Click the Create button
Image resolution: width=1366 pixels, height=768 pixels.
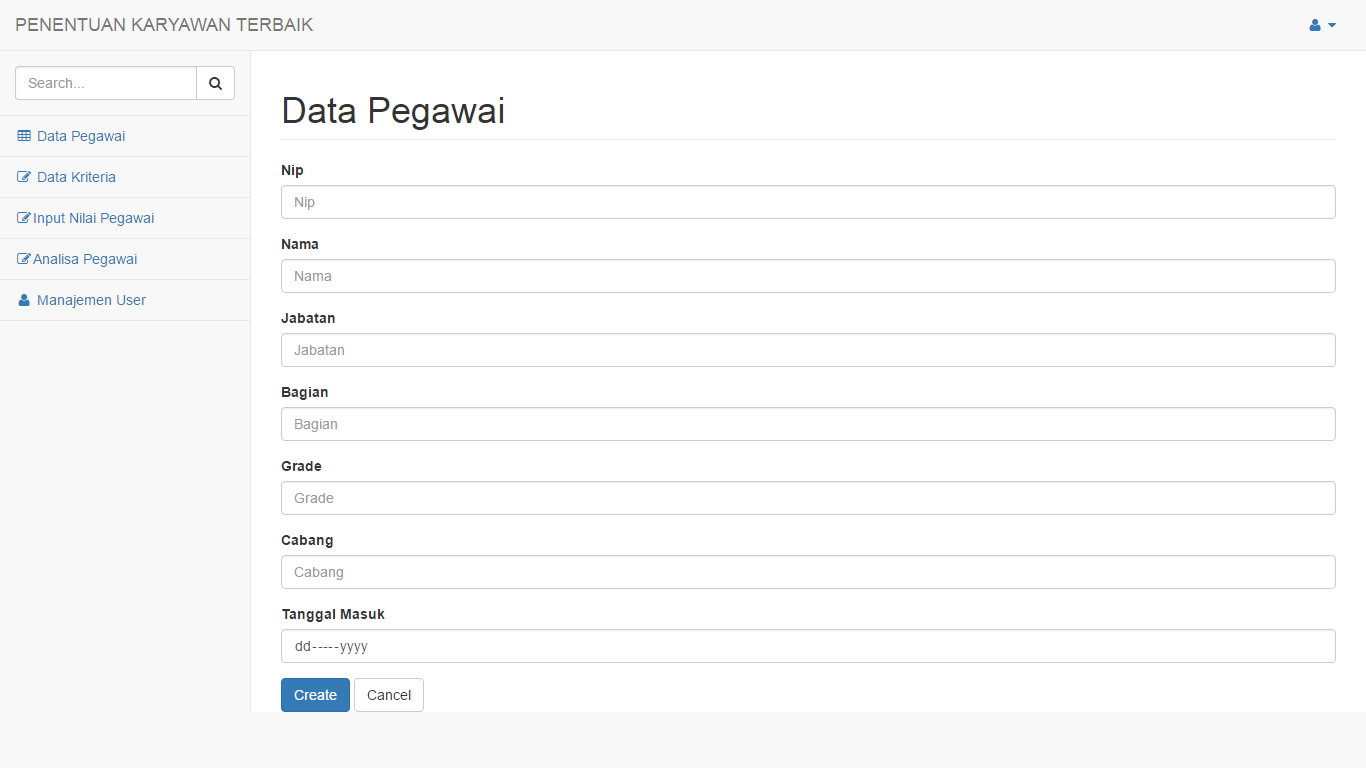tap(315, 695)
